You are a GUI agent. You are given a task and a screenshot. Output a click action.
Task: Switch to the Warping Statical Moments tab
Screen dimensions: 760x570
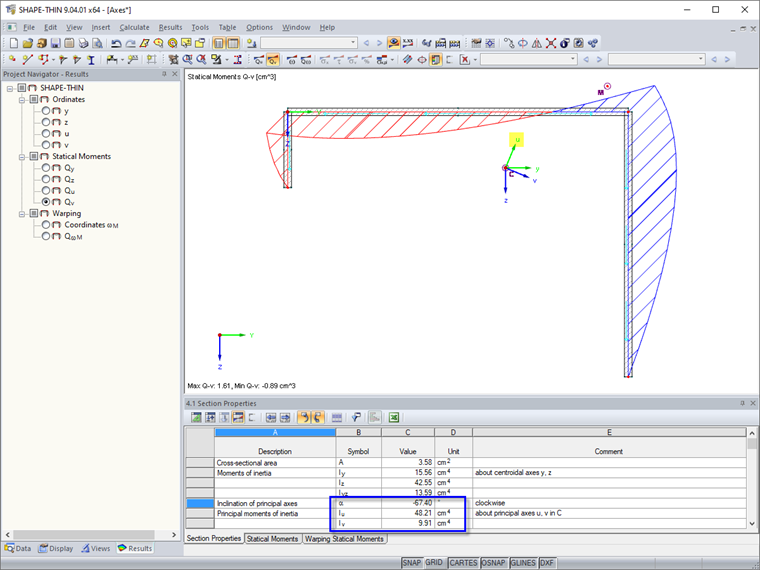pos(345,539)
